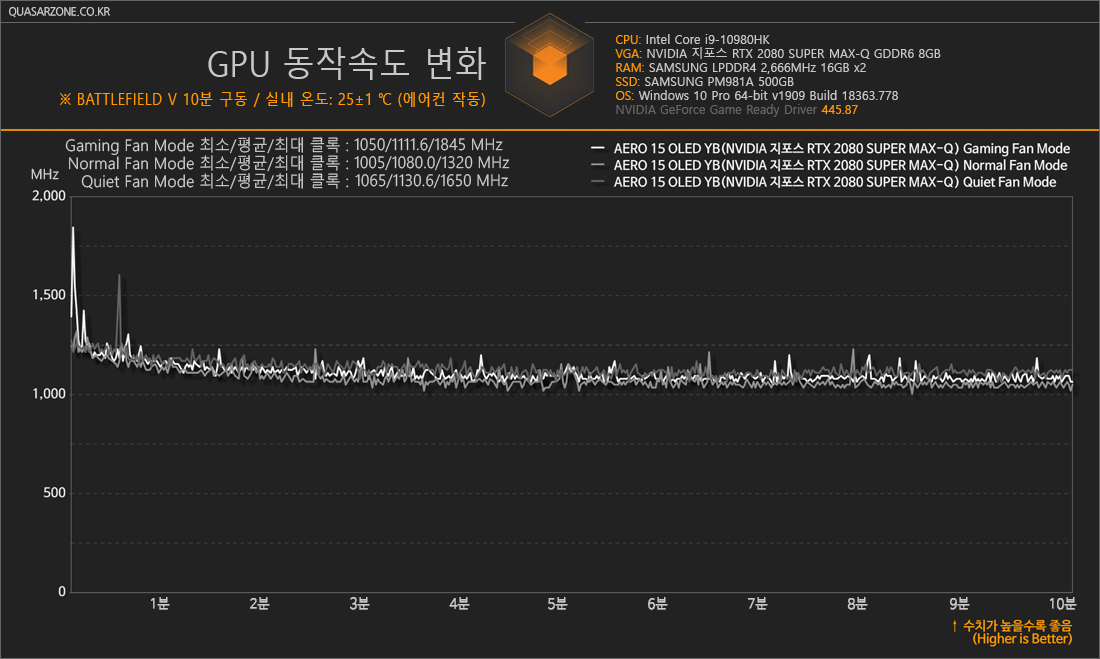
Task: Click the 1,500 y-axis label
Action: coord(49,295)
